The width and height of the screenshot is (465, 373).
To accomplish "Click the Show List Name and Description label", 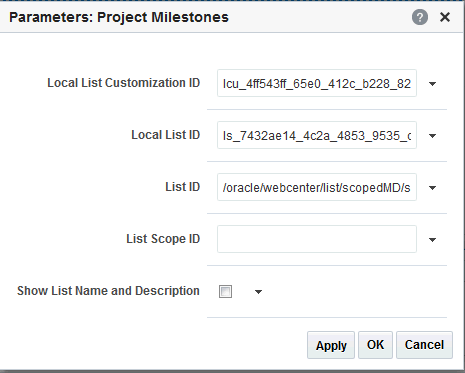I will pos(108,291).
